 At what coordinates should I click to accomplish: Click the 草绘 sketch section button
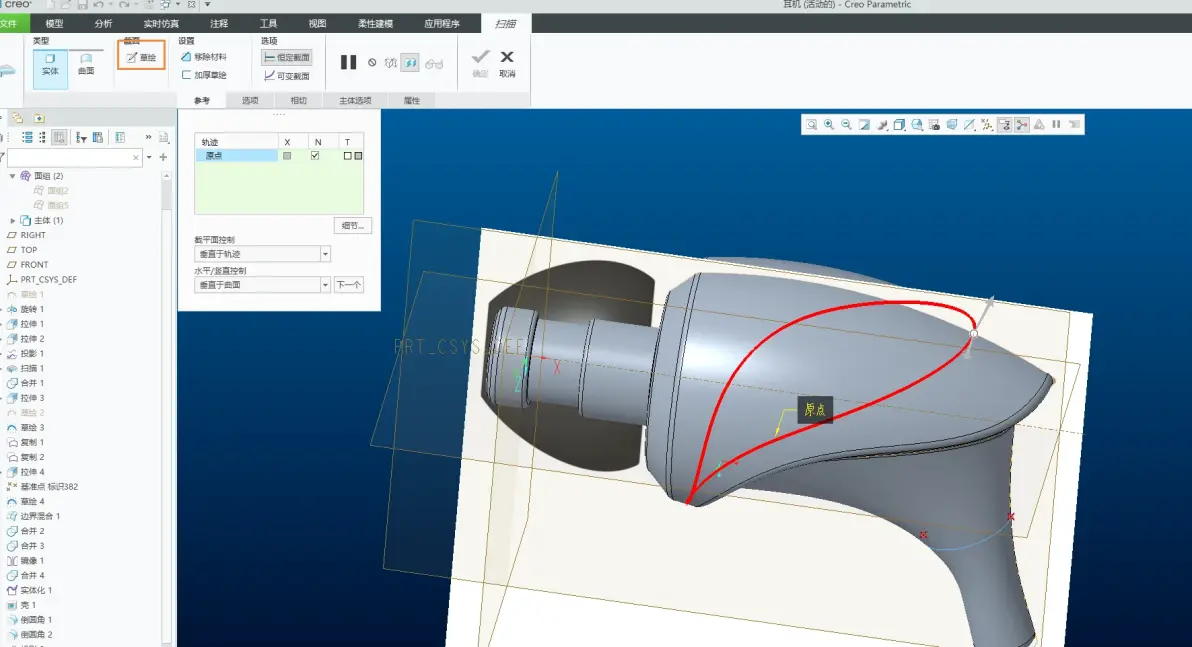[x=141, y=57]
